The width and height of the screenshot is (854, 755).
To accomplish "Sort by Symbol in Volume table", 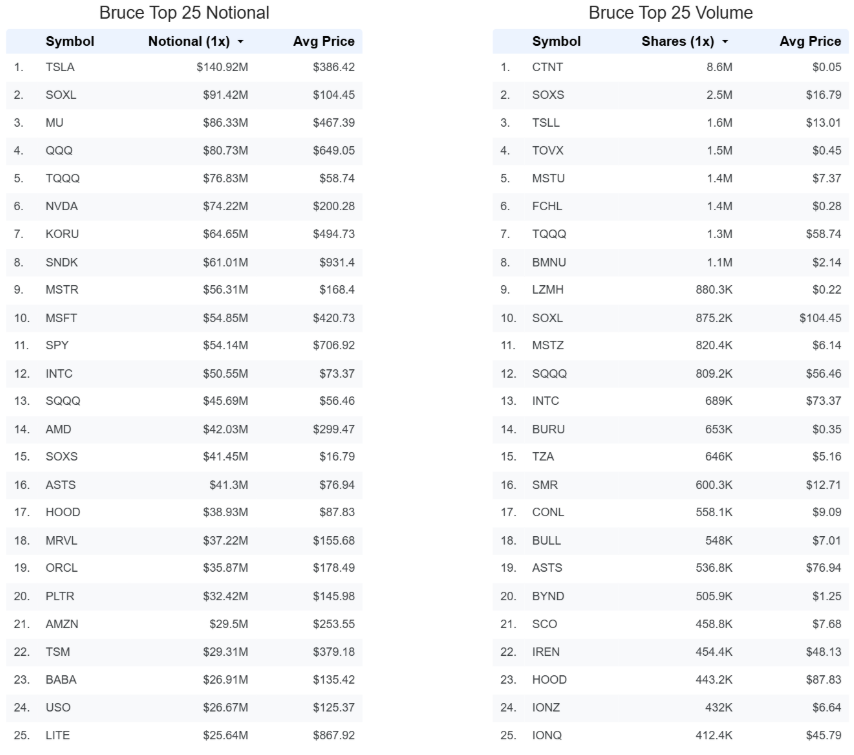I will coord(556,41).
